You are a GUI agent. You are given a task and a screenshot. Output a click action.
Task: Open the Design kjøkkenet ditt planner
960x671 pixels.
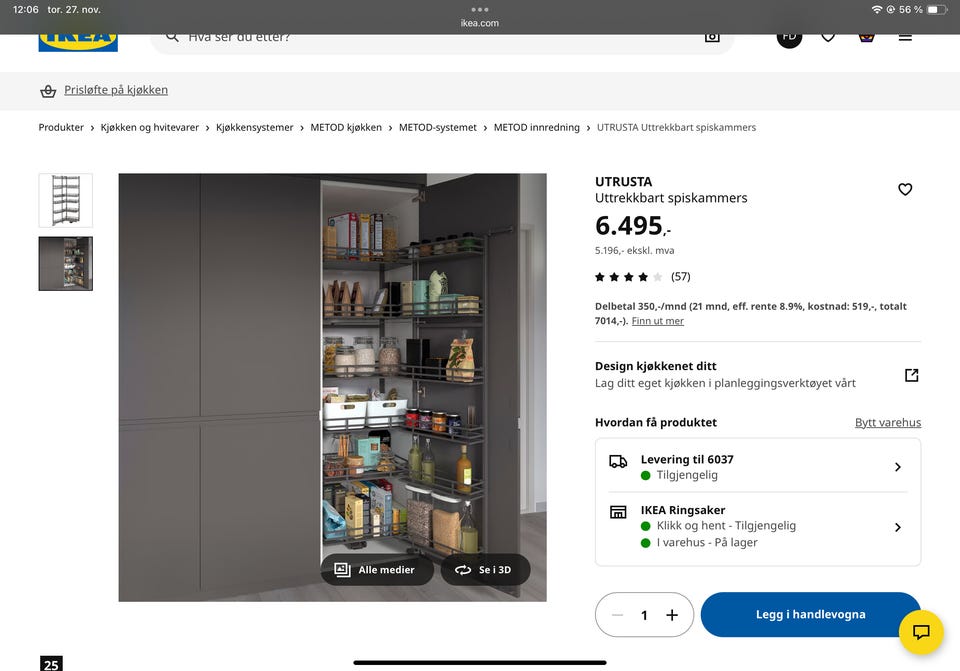758,375
